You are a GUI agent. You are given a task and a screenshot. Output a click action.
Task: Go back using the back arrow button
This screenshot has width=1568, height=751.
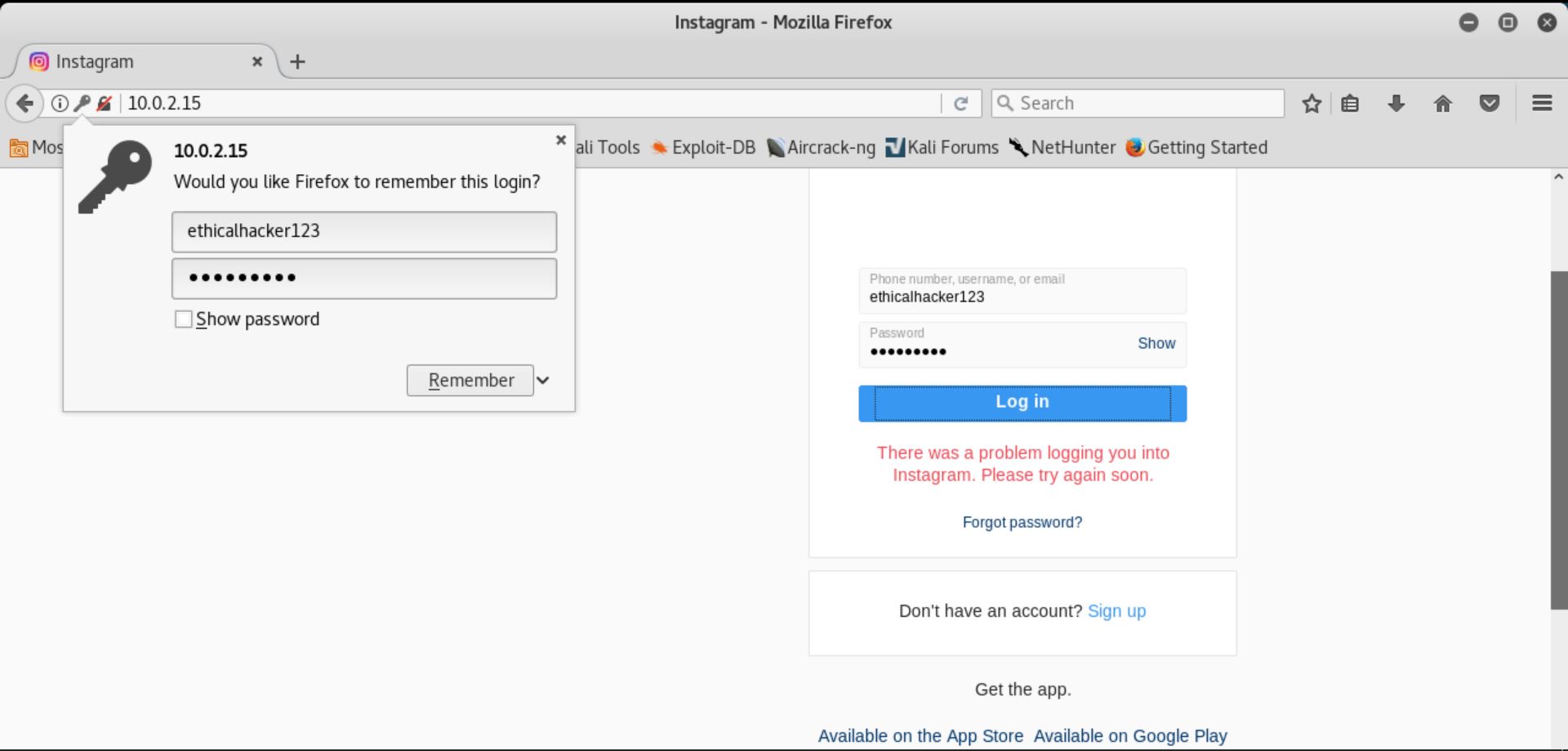point(24,103)
